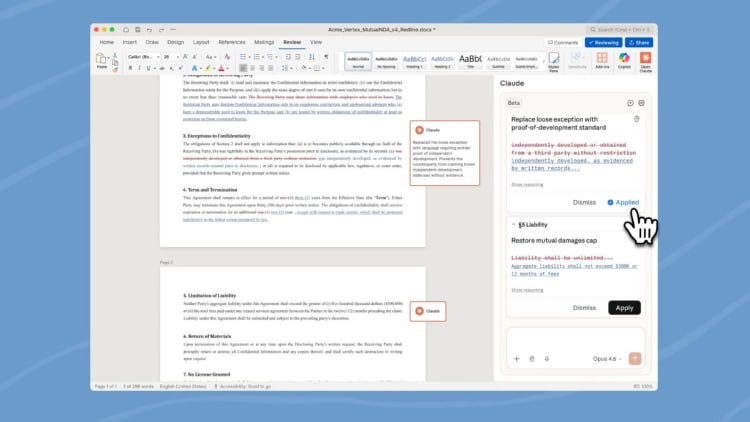This screenshot has width=750, height=422.
Task: Click the send arrow in Claude chat
Action: pos(634,358)
